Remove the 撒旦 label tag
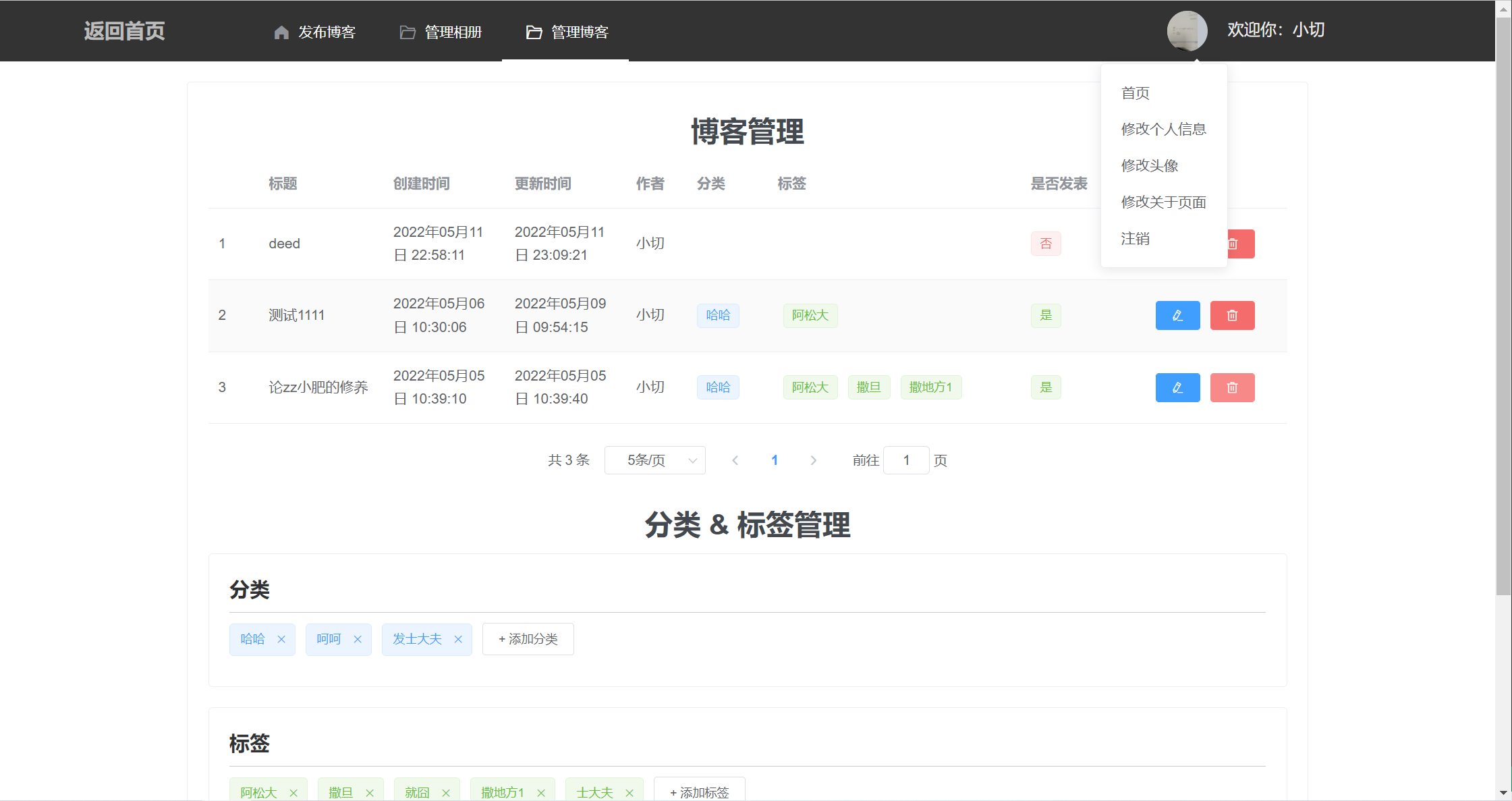This screenshot has height=801, width=1512. click(370, 793)
